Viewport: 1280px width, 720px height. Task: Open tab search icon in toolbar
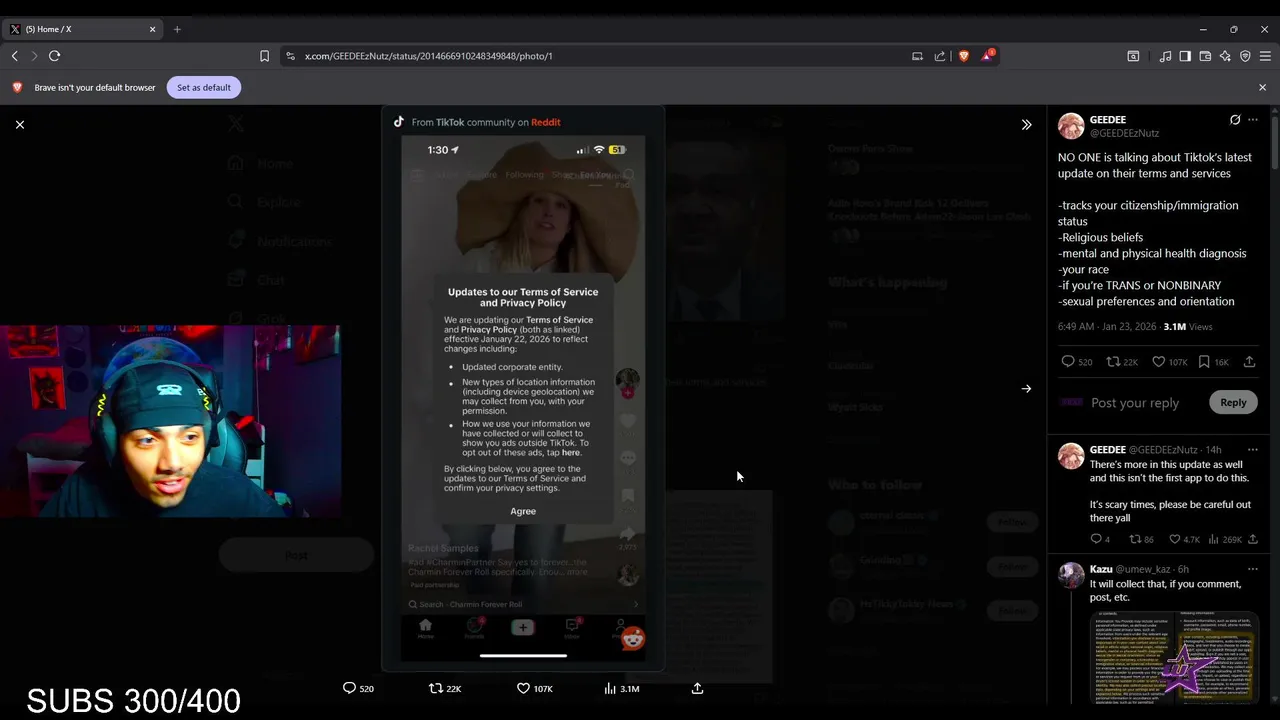coord(1133,56)
